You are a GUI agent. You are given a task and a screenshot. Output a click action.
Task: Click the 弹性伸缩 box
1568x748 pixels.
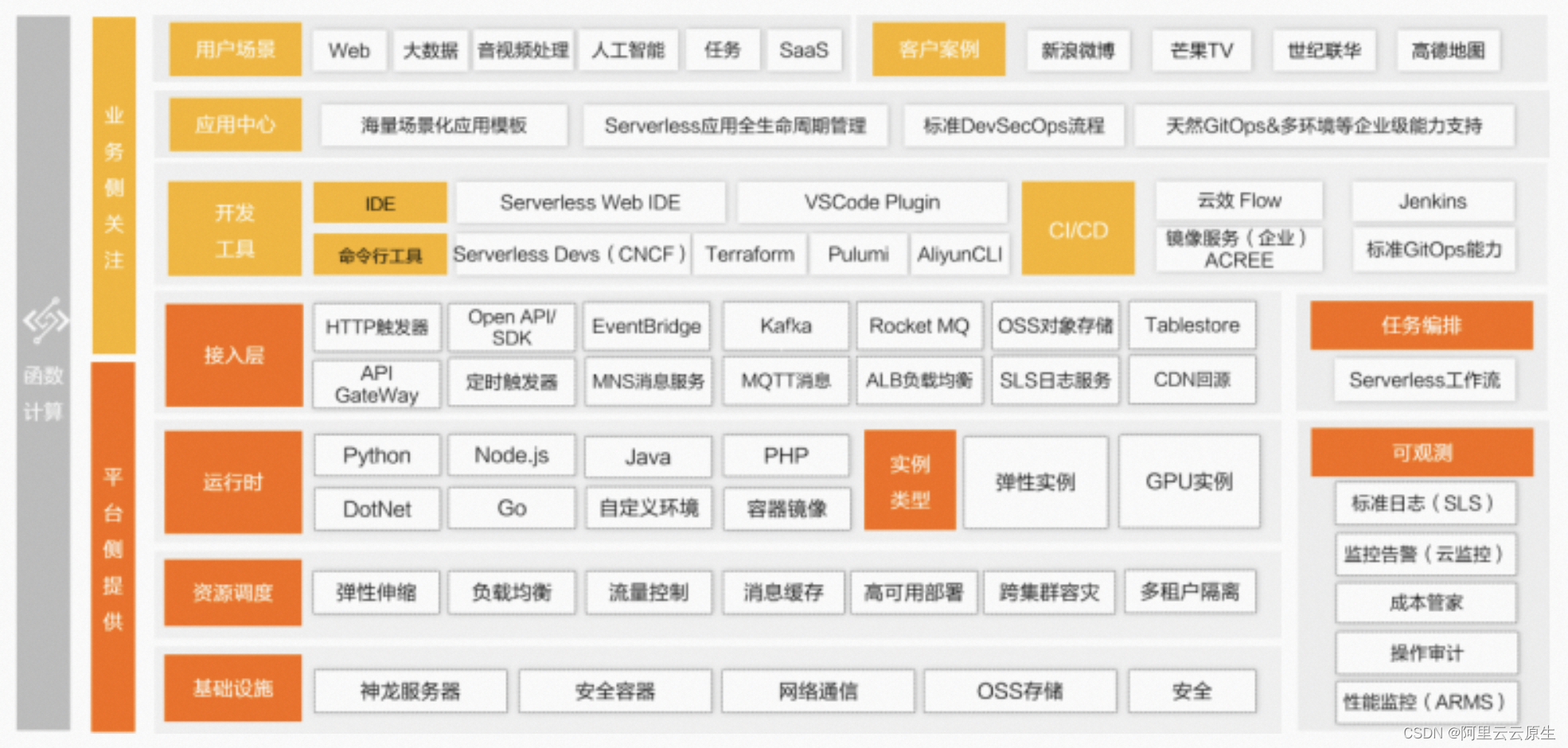click(376, 592)
